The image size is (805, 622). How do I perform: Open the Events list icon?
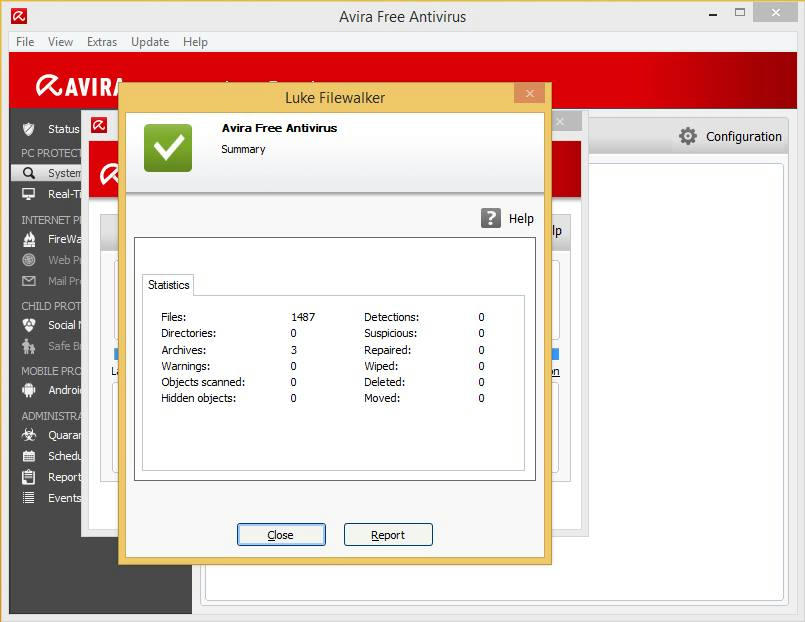pos(29,498)
